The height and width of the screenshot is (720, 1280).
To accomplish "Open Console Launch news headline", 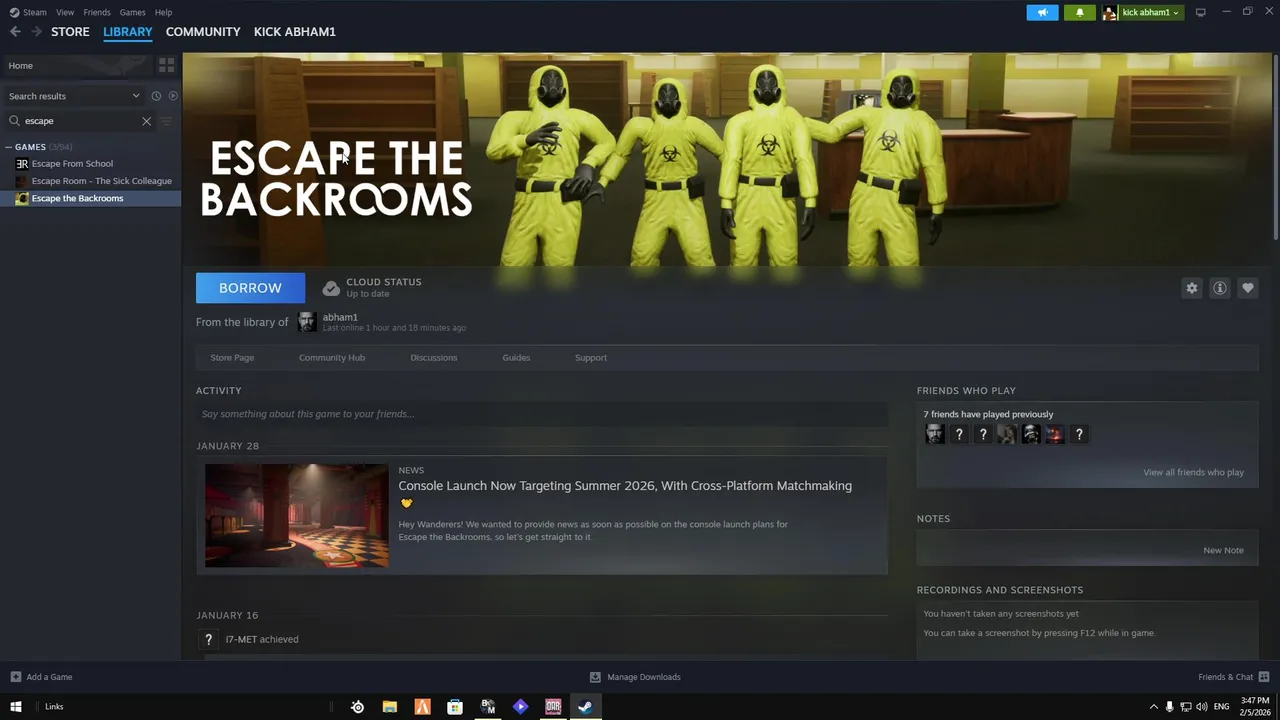I will click(x=625, y=486).
